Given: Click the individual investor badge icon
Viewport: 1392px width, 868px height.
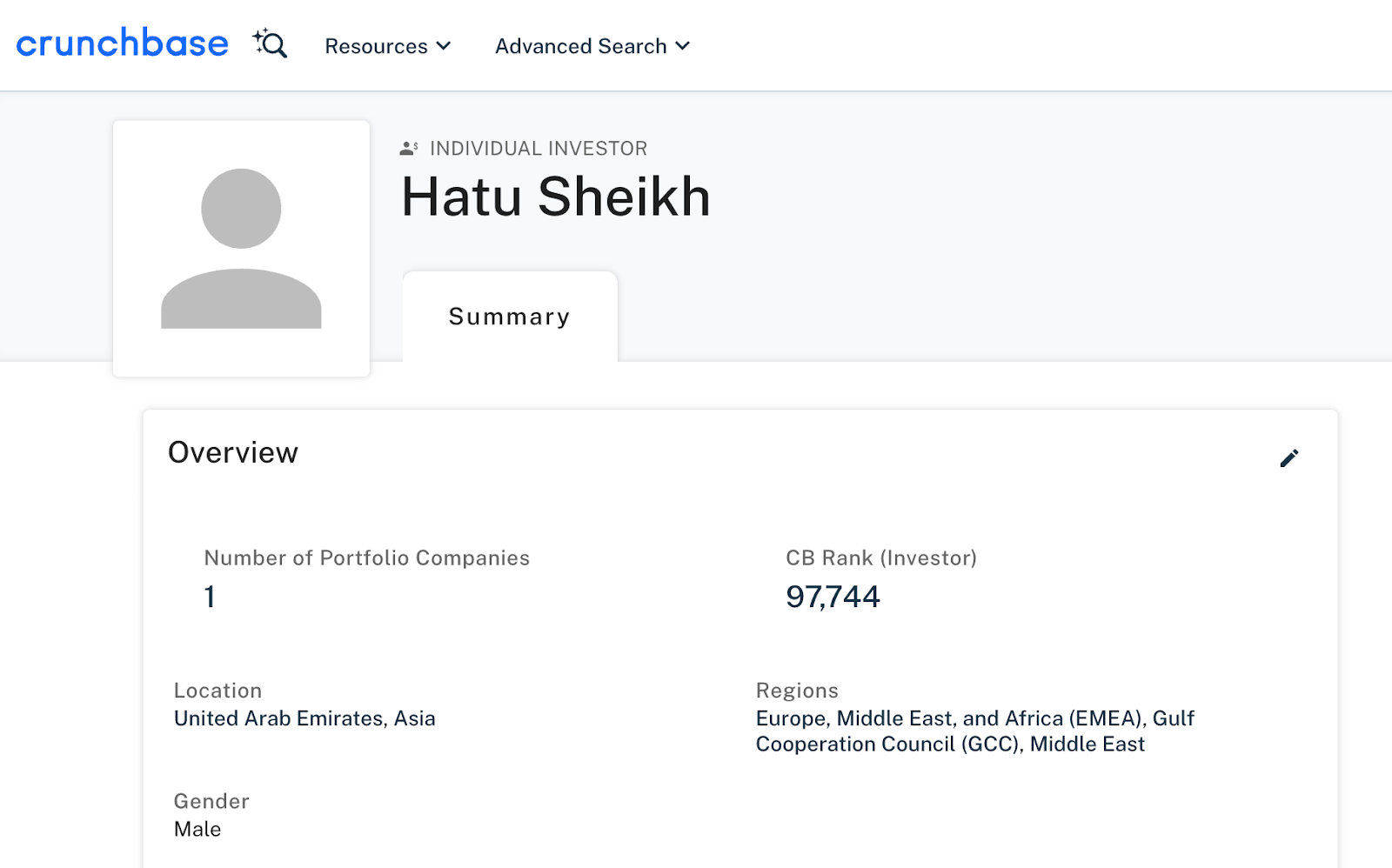Looking at the screenshot, I should (x=408, y=147).
